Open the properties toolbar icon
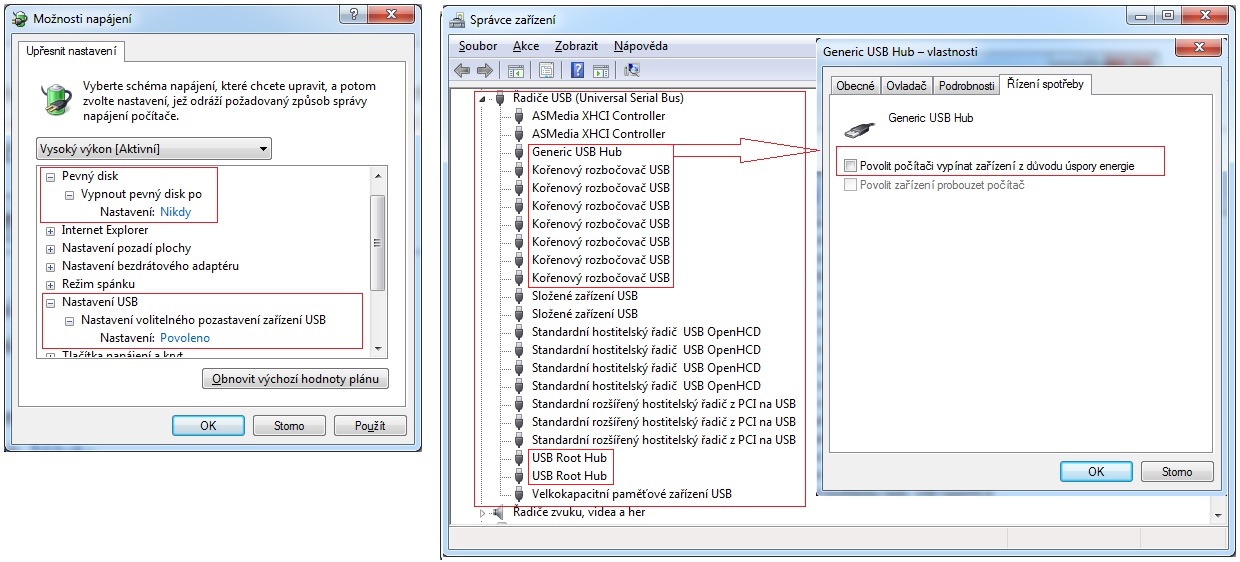The height and width of the screenshot is (562, 1240). (546, 70)
